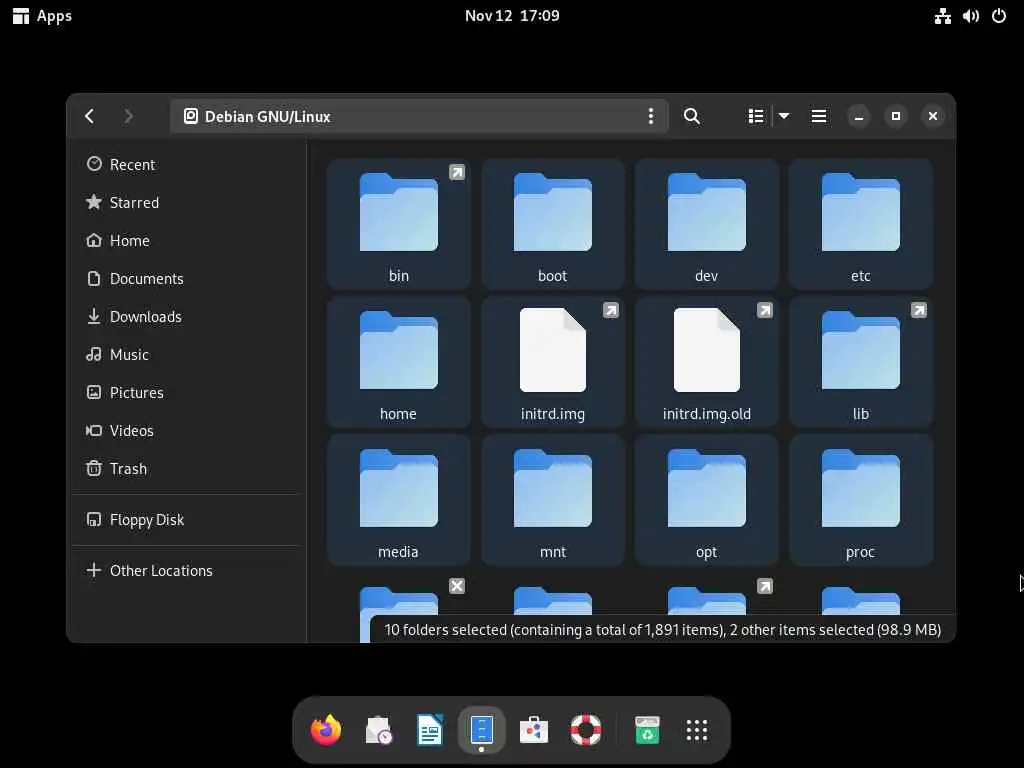Select the etc folder icon
1024x768 pixels.
click(860, 212)
